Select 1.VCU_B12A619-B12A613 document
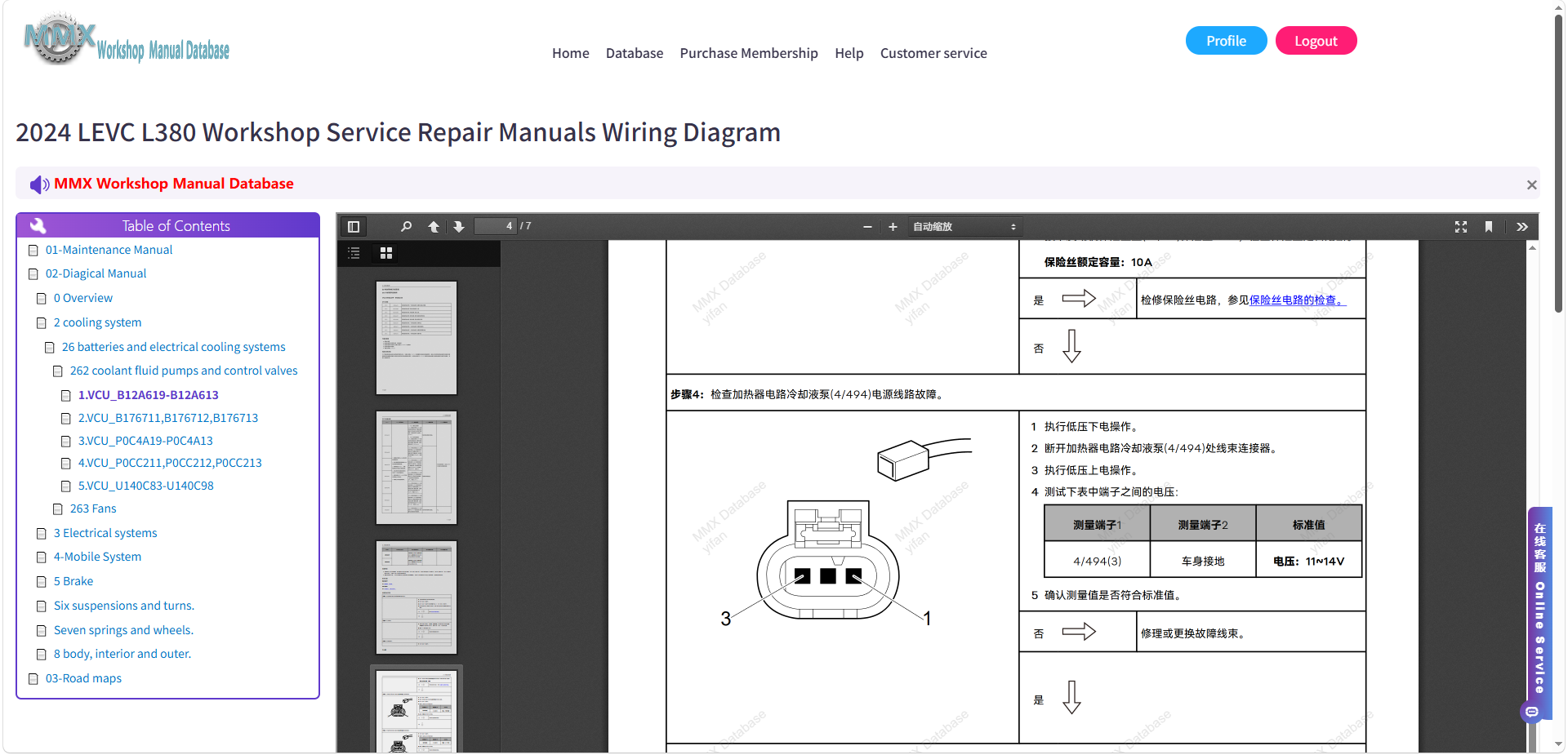1568x755 pixels. click(149, 395)
